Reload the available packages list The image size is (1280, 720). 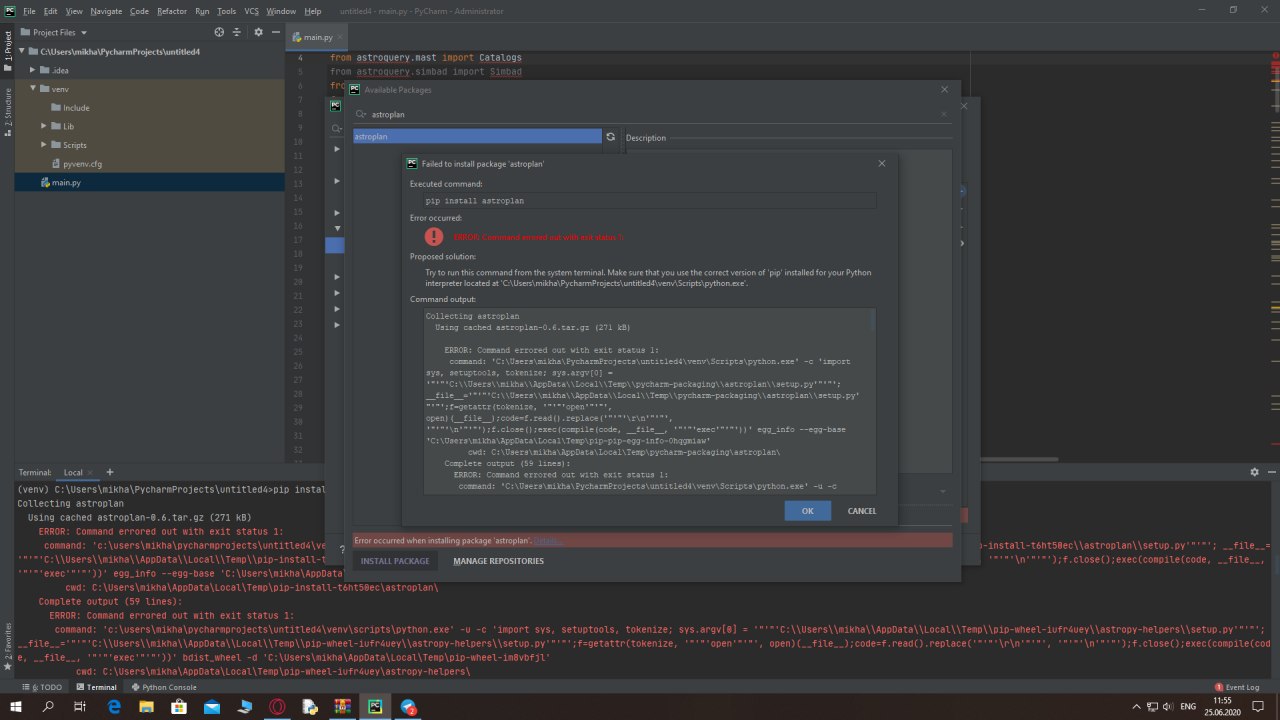[x=611, y=136]
